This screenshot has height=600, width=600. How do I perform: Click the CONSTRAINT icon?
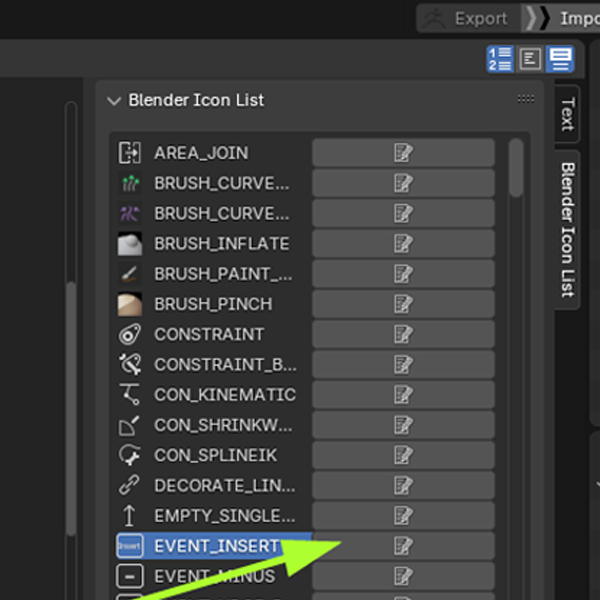pyautogui.click(x=129, y=334)
